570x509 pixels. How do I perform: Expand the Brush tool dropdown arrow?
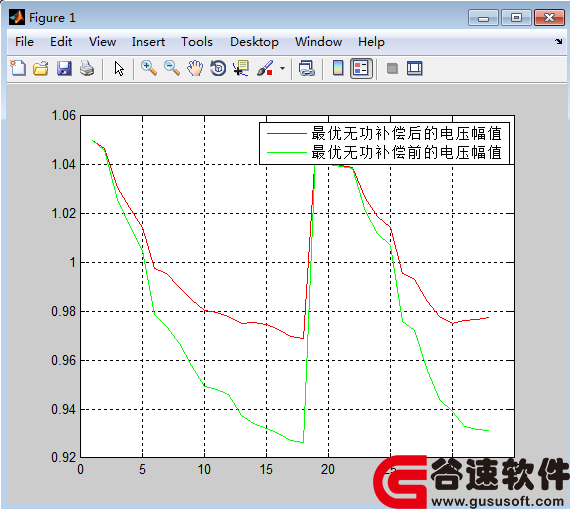pos(282,68)
